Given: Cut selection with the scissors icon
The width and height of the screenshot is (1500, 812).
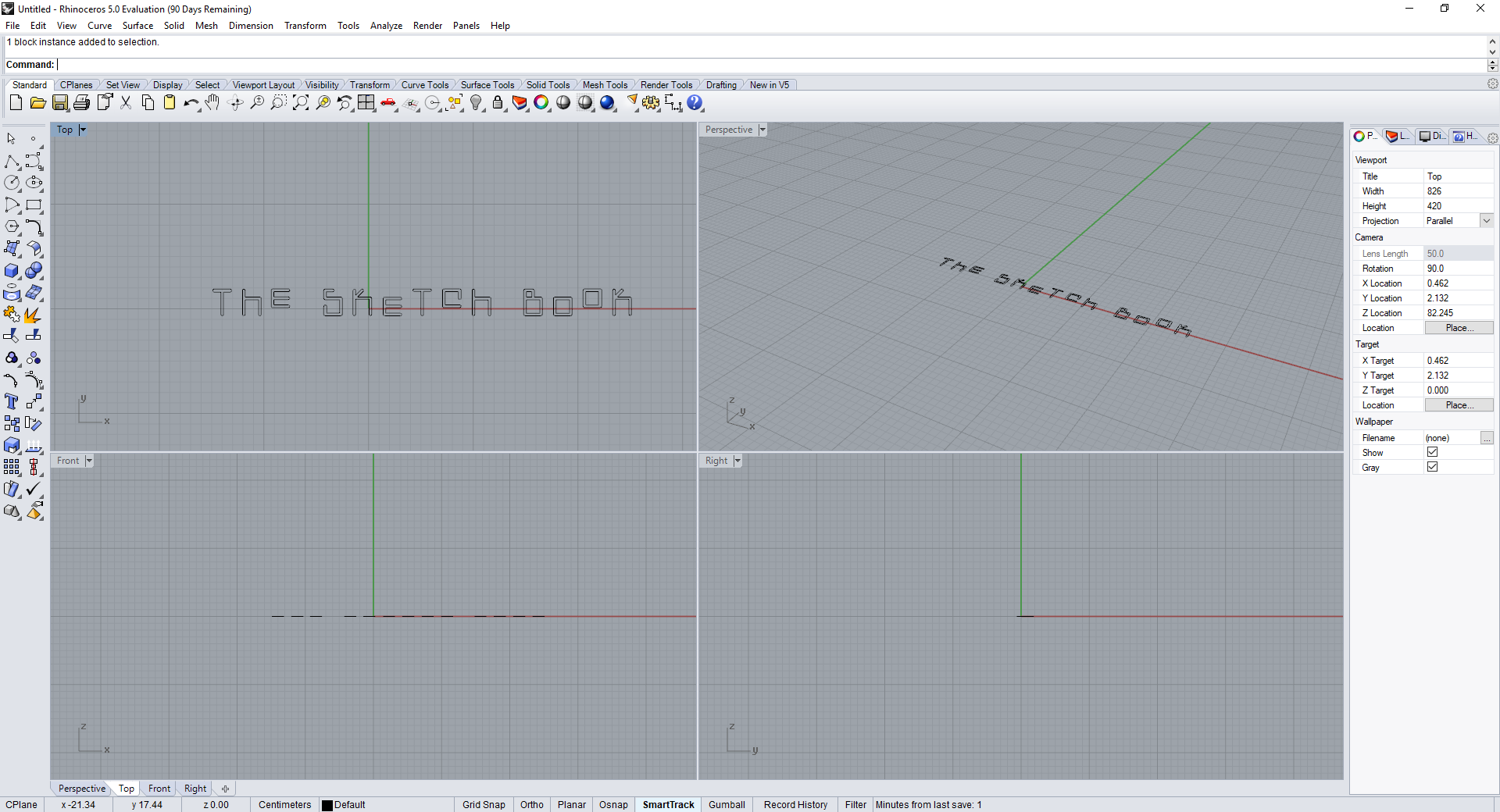Looking at the screenshot, I should pyautogui.click(x=126, y=103).
